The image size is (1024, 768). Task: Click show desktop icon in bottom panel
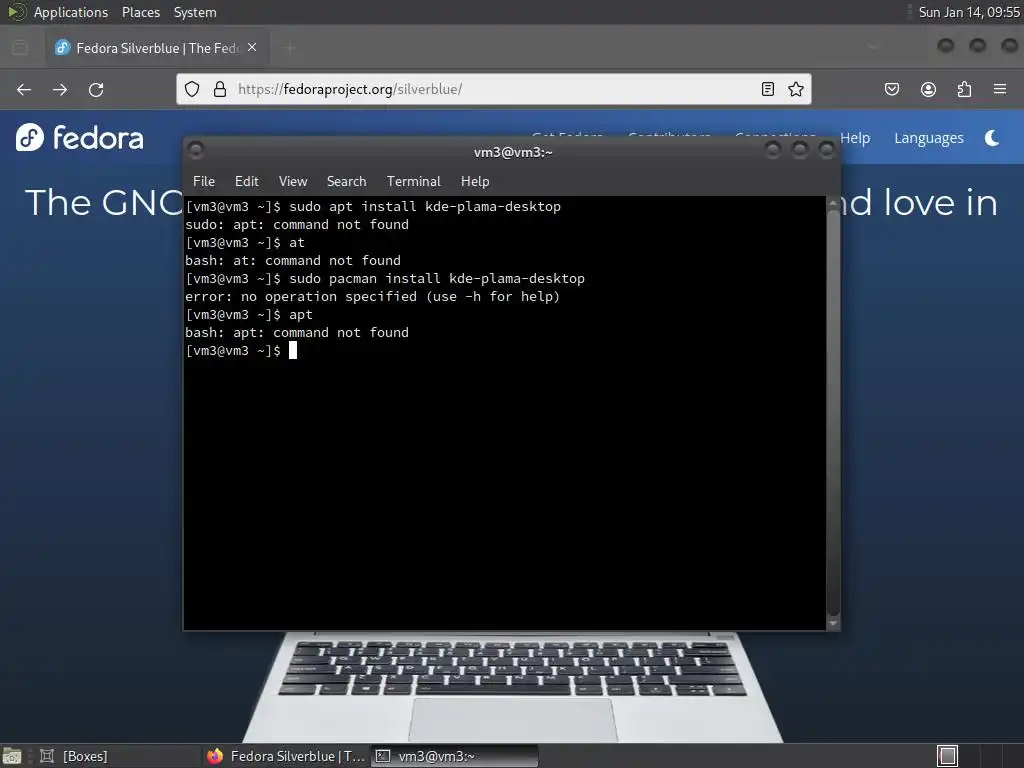(x=12, y=756)
